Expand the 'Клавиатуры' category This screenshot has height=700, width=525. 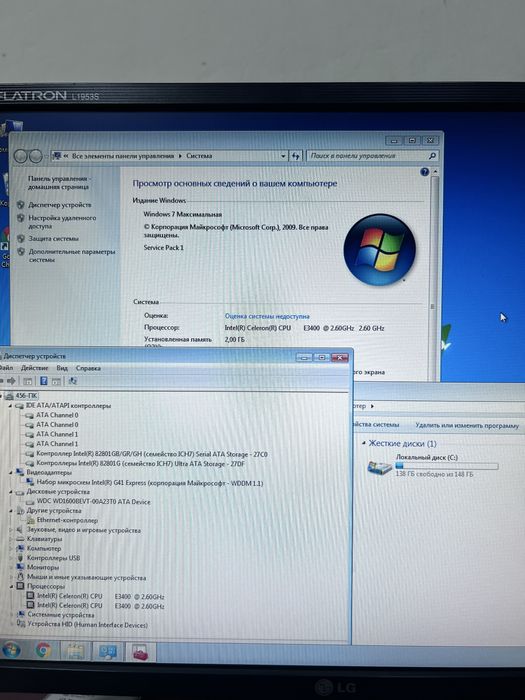pos(11,539)
